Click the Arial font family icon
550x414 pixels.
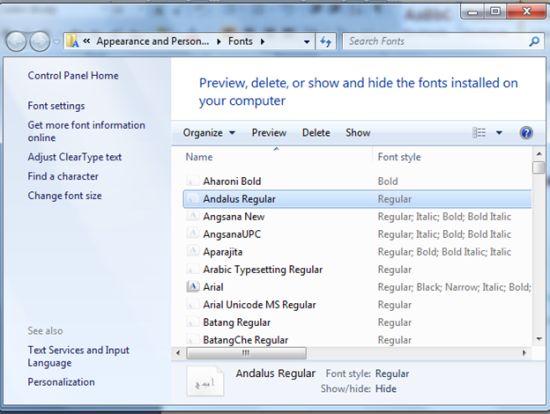pos(193,287)
